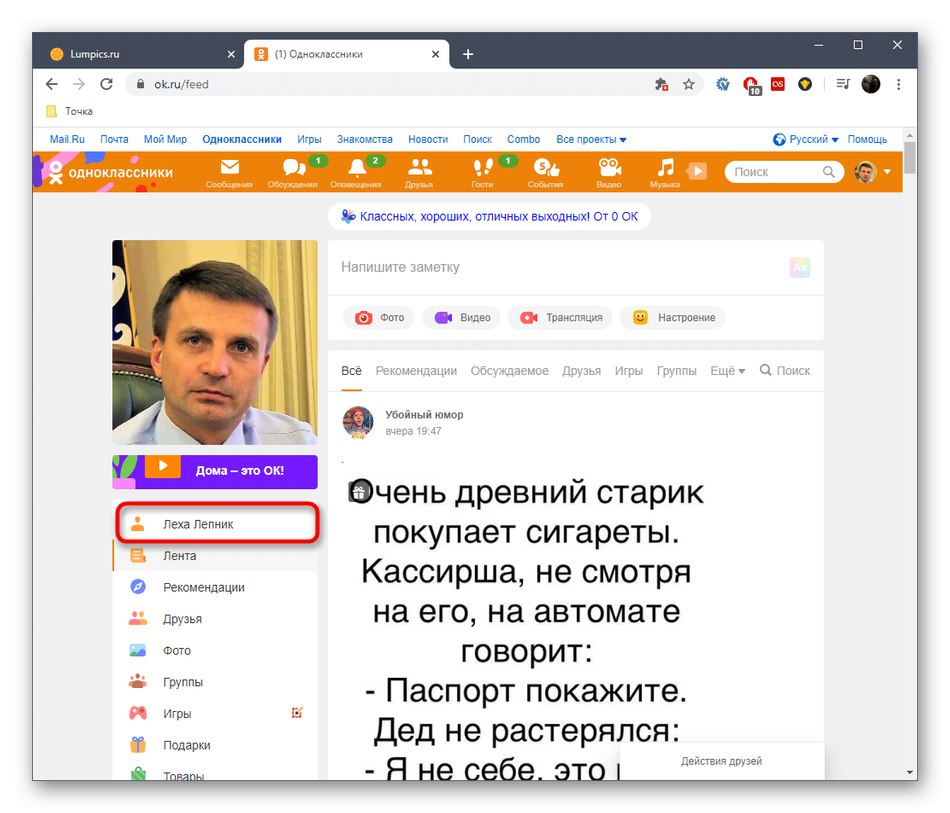Check Оповещения notifications bell
This screenshot has height=813, width=950.
click(357, 172)
